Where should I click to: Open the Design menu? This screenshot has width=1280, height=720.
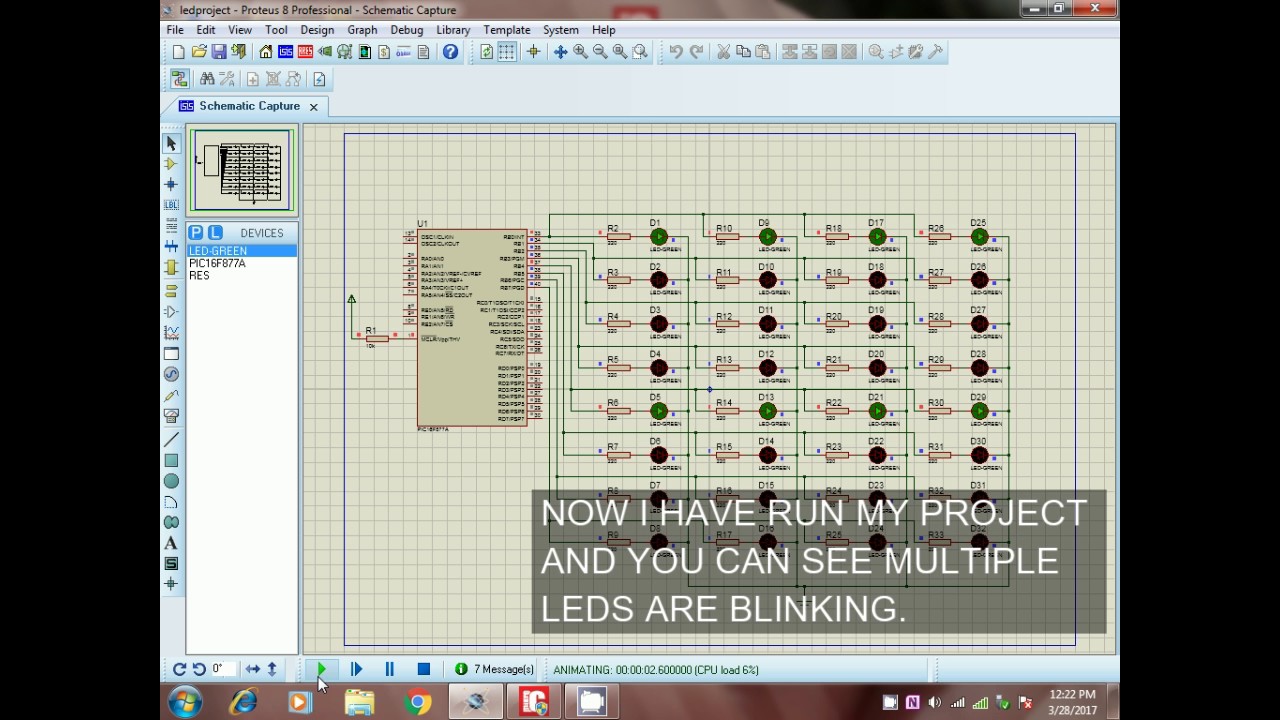pos(317,30)
